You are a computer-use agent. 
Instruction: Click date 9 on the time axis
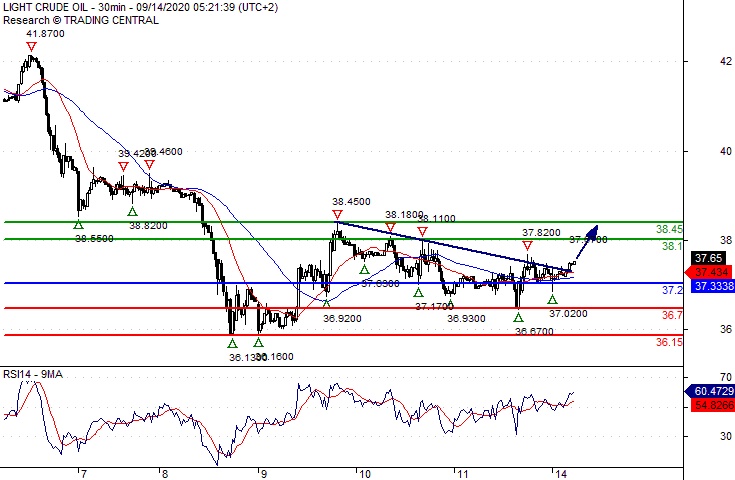point(263,474)
